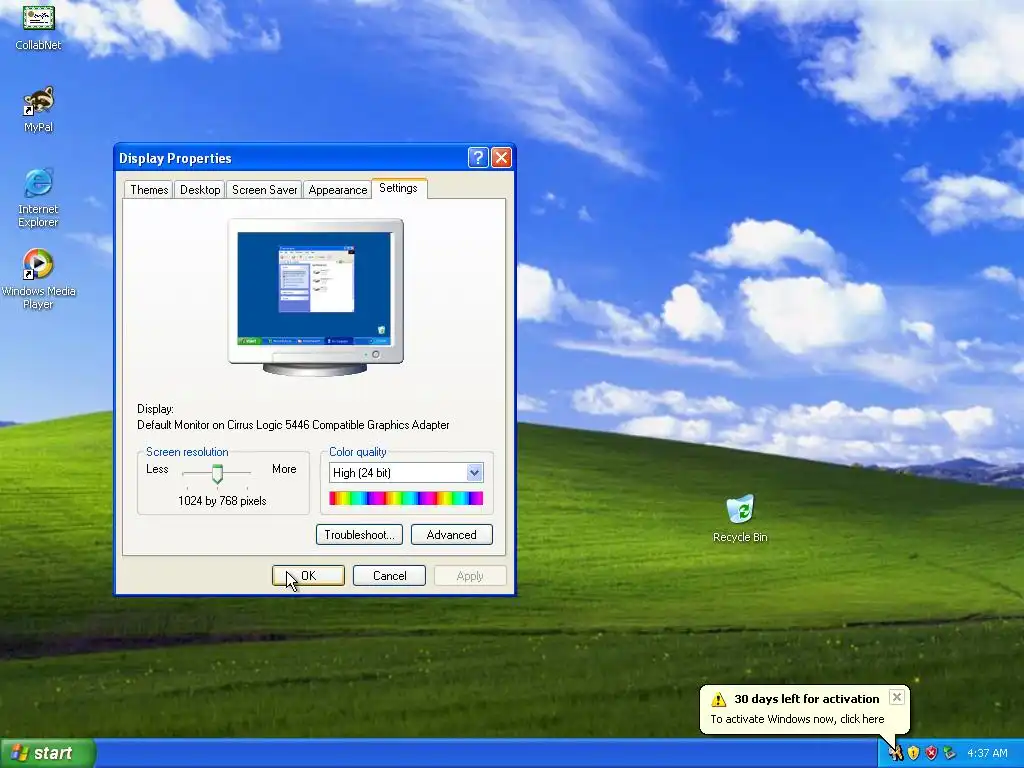Select the MyPal desktop shortcut
The image size is (1024, 768).
38,110
